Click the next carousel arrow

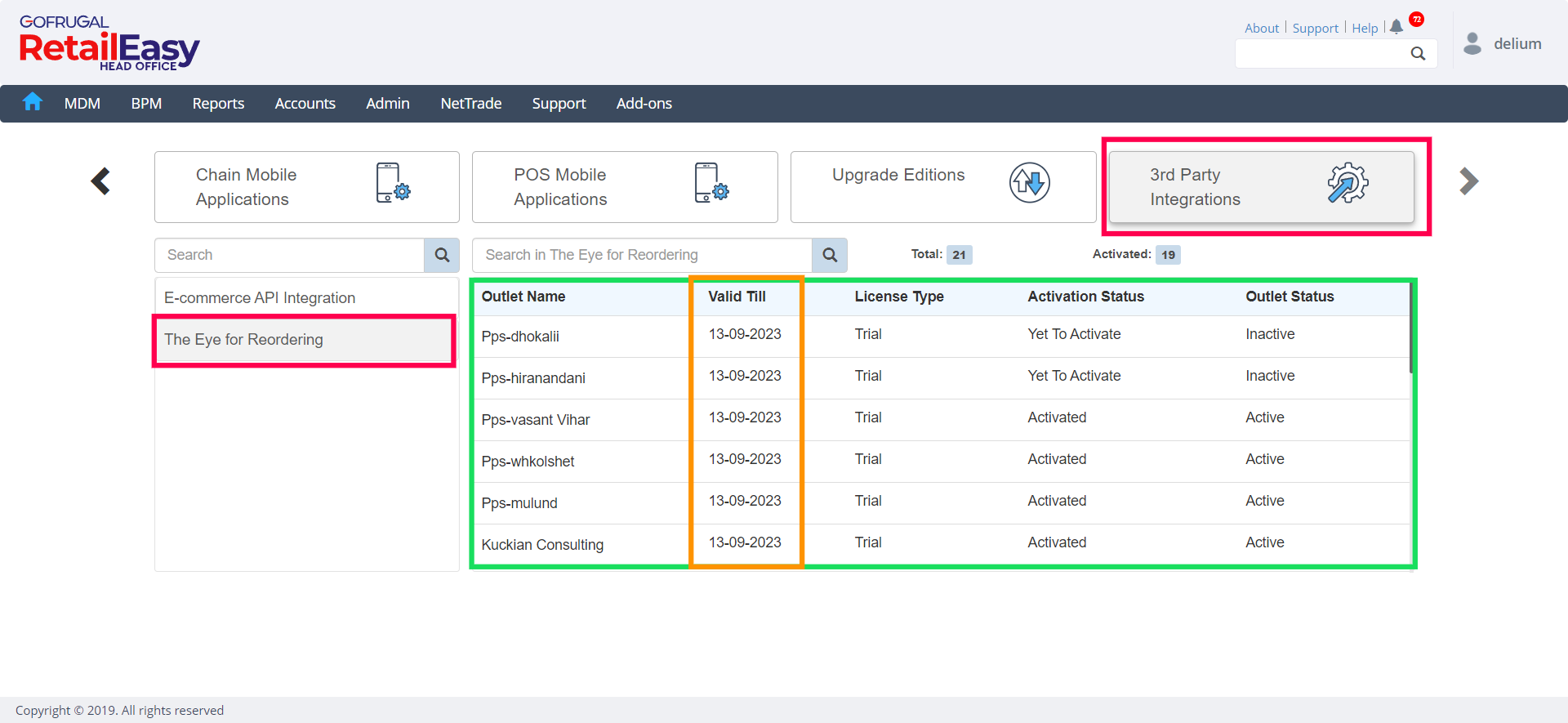point(1468,181)
